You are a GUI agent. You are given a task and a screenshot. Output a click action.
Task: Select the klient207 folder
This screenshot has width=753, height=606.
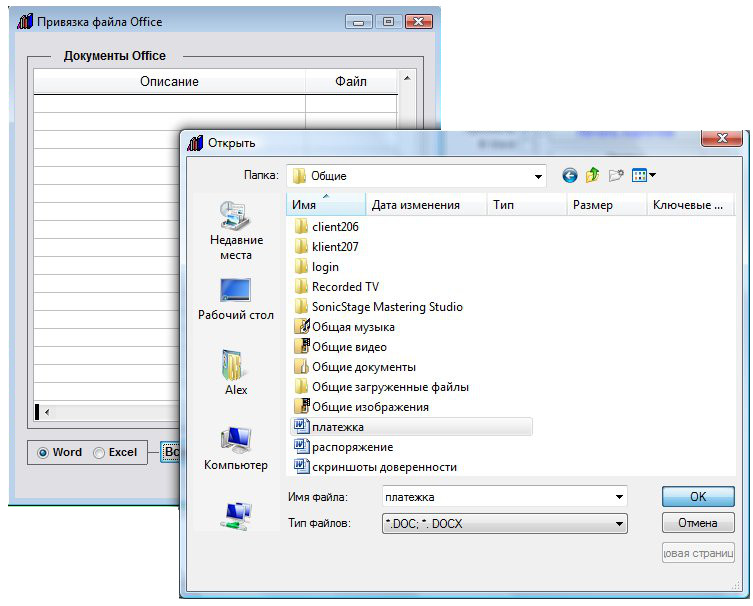(327, 247)
